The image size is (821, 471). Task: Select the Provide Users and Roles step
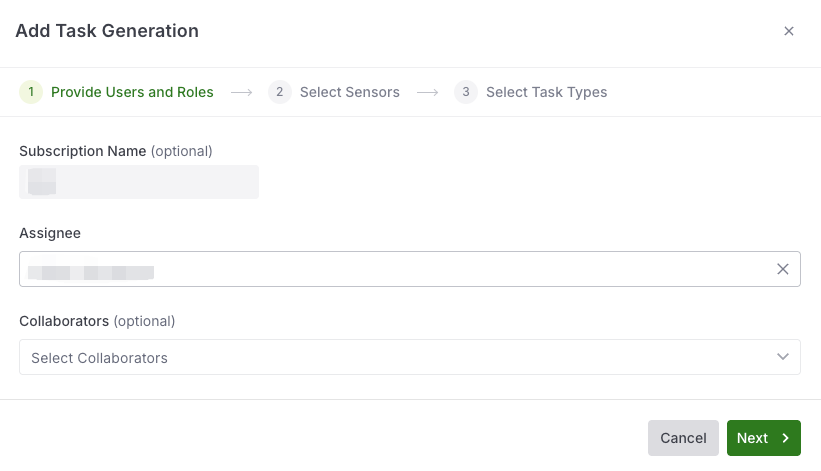click(x=132, y=92)
